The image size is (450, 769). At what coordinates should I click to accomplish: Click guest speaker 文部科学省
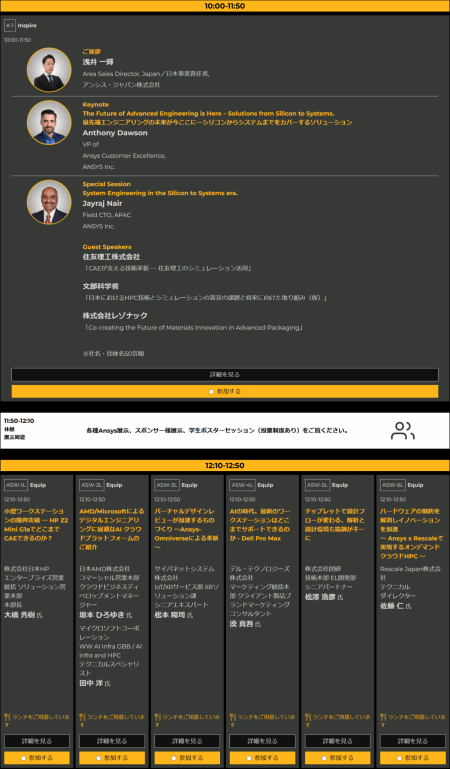[100, 286]
